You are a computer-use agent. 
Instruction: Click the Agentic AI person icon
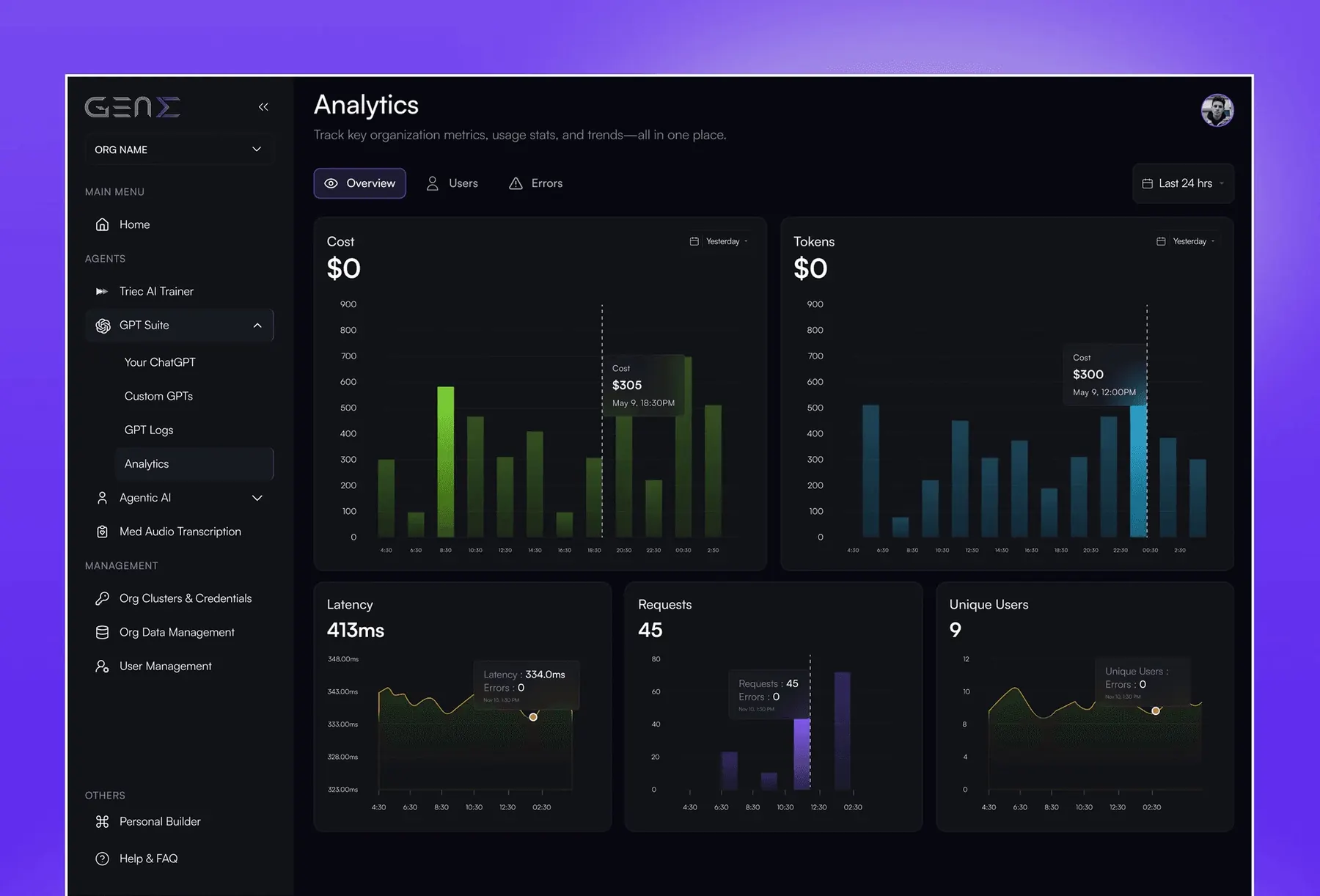[x=103, y=498]
